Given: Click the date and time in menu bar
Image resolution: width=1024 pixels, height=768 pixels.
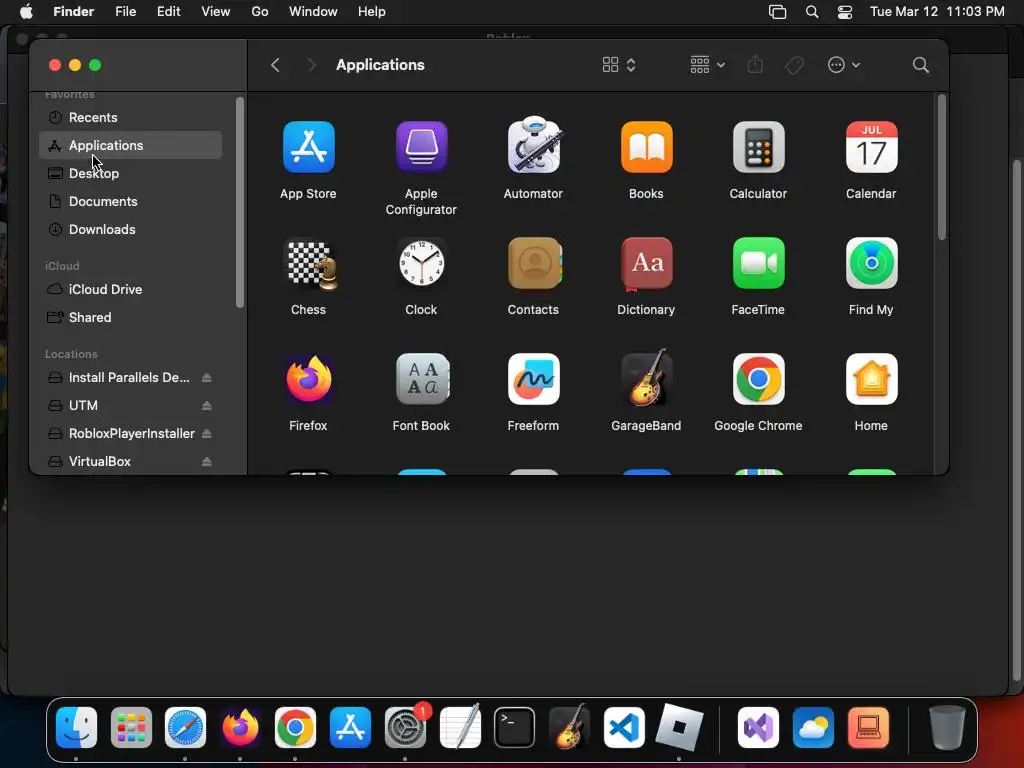Looking at the screenshot, I should point(937,11).
